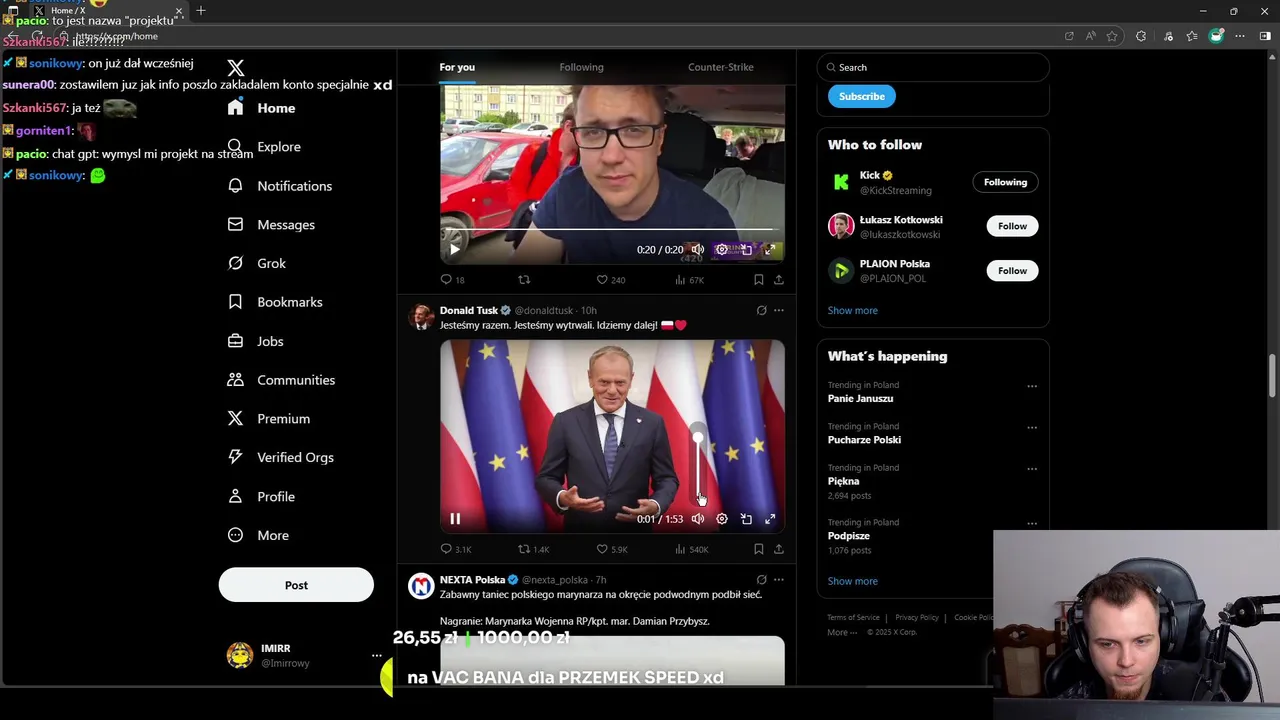
Task: Open options for Panie Januszu trend
Action: point(1031,386)
